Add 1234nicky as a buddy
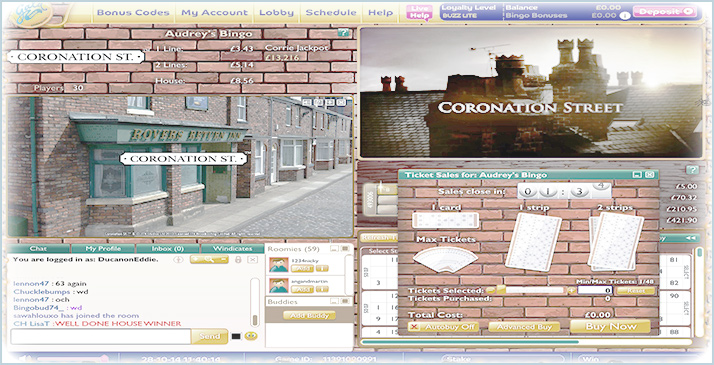 pos(302,269)
